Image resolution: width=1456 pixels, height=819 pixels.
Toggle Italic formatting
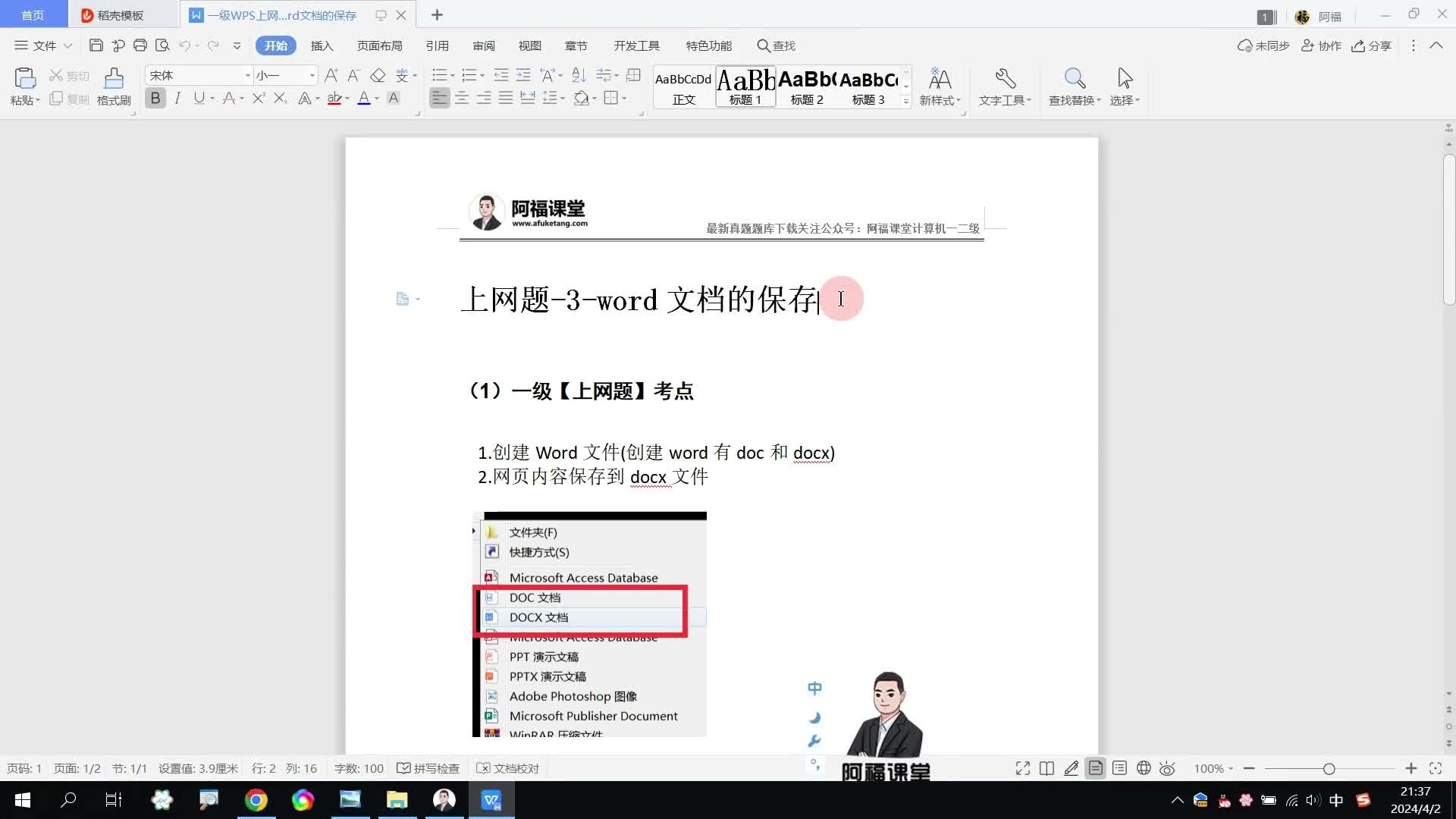[177, 98]
